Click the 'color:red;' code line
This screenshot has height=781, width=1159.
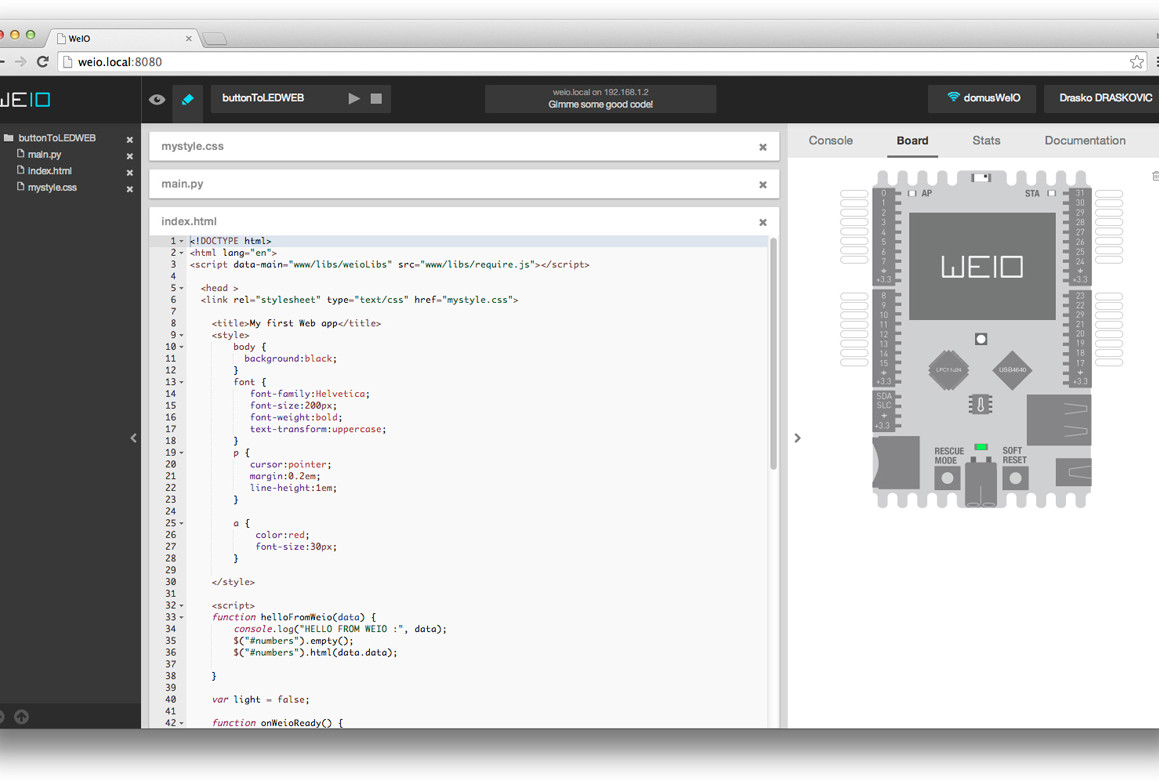click(x=282, y=535)
